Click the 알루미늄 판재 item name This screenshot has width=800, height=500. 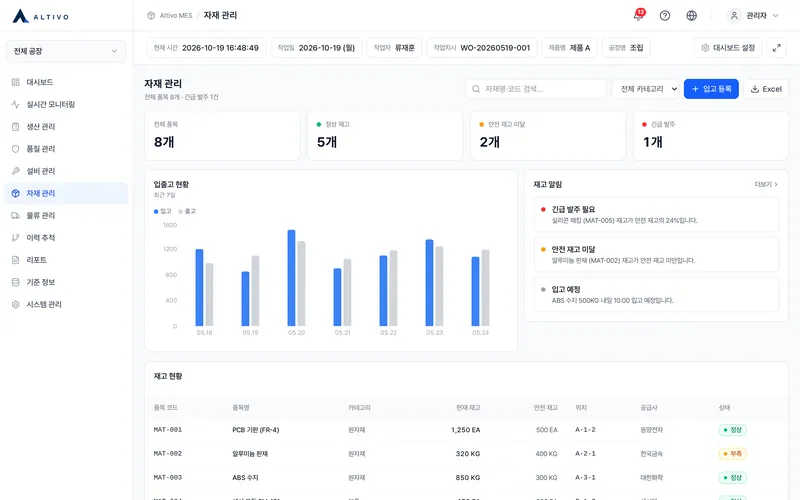[250, 454]
